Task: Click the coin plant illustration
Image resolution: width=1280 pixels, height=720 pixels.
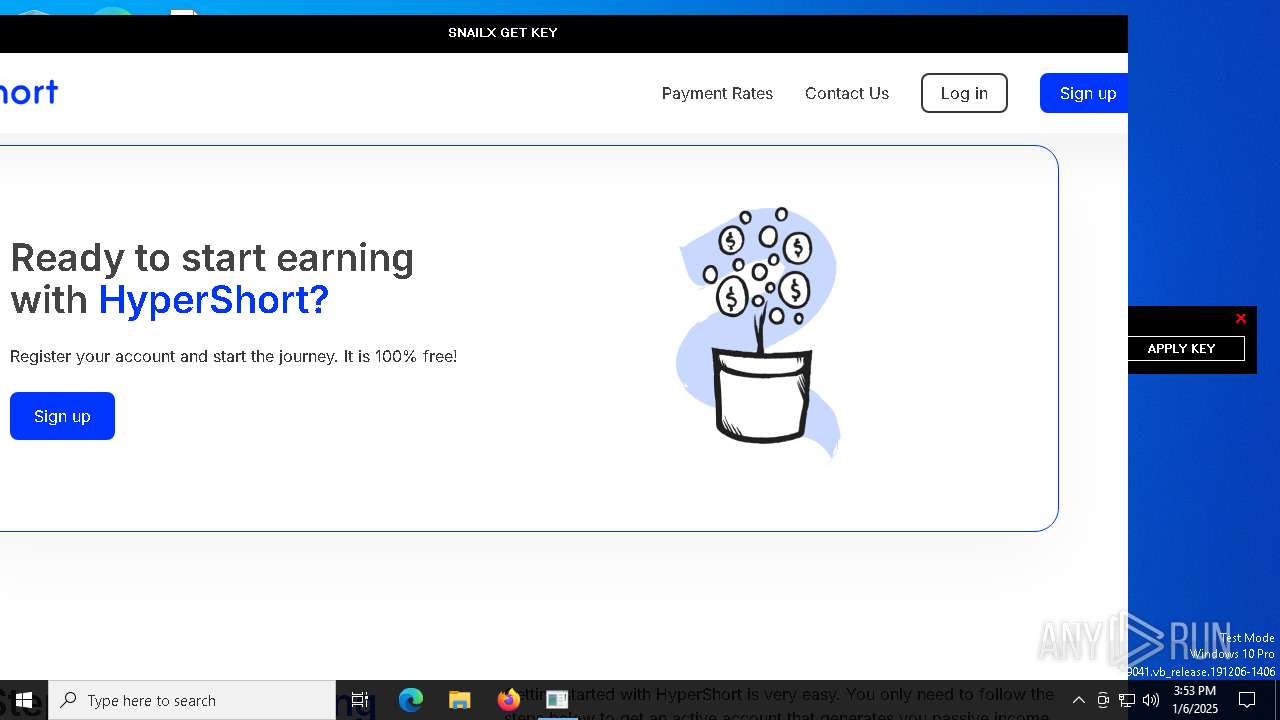Action: coord(759,332)
